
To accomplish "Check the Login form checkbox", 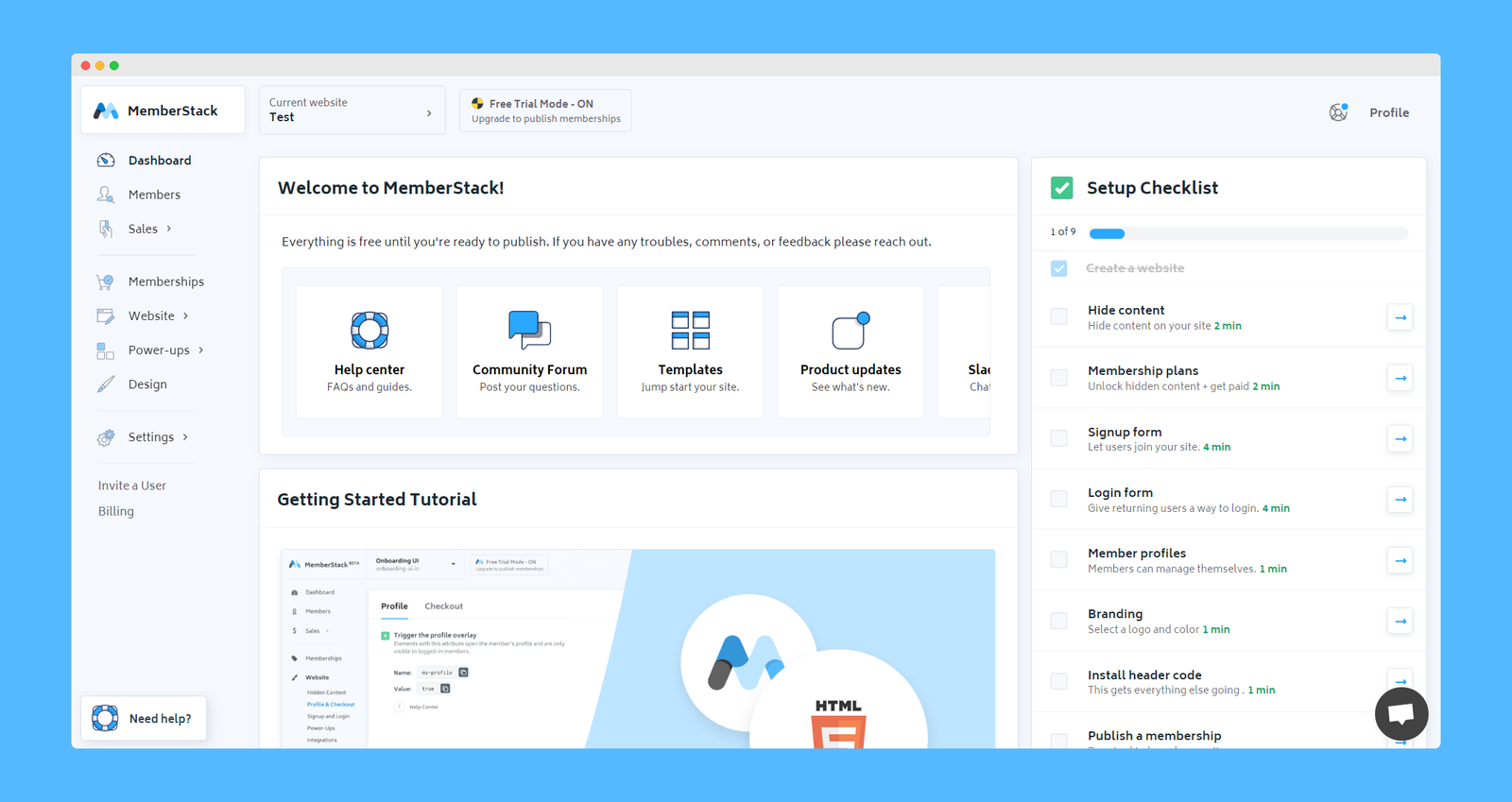I will click(1059, 499).
